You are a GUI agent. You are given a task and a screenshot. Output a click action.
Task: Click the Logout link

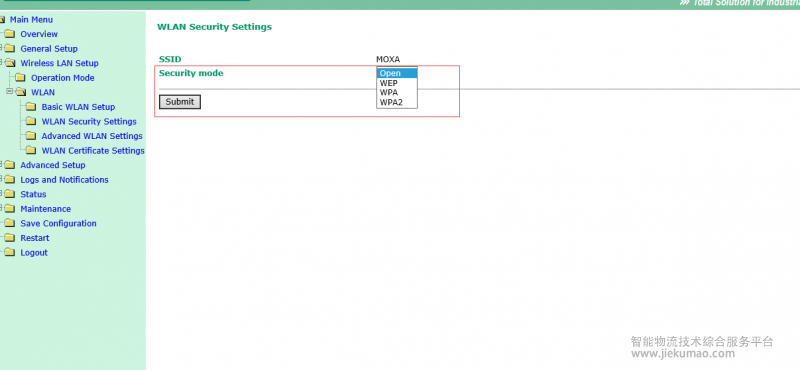click(x=34, y=253)
